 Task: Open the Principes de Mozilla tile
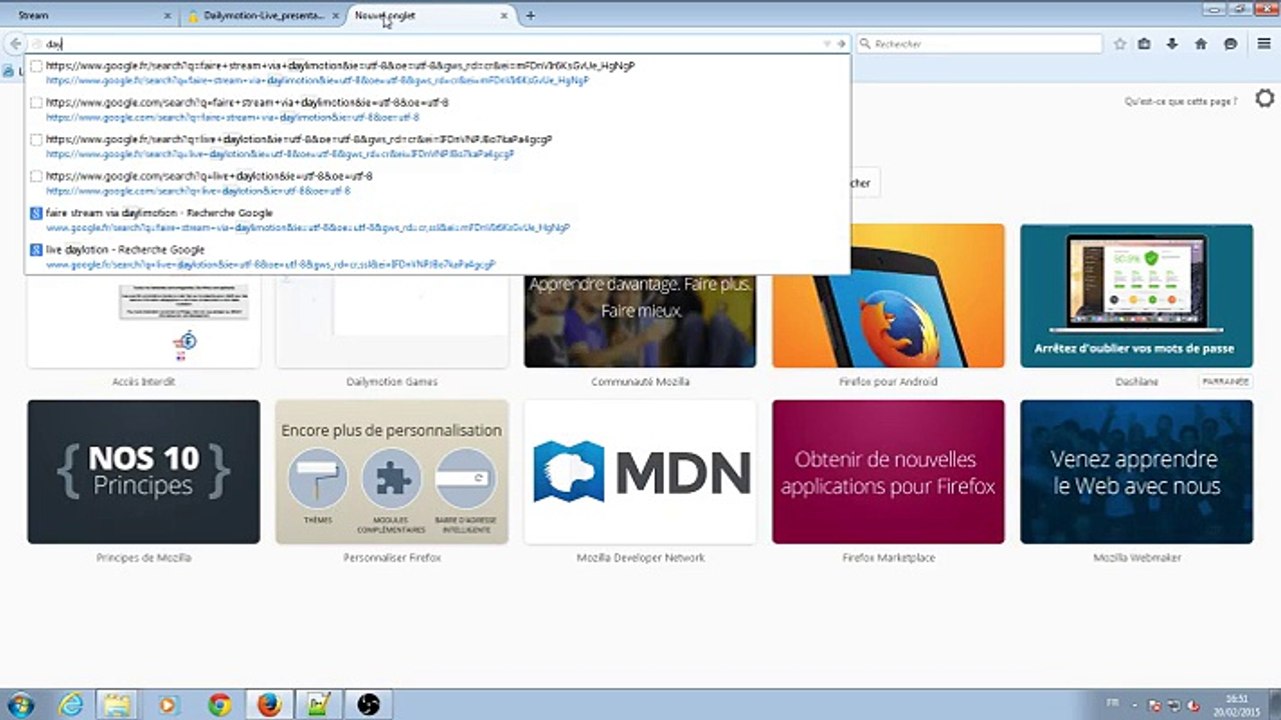coord(143,472)
